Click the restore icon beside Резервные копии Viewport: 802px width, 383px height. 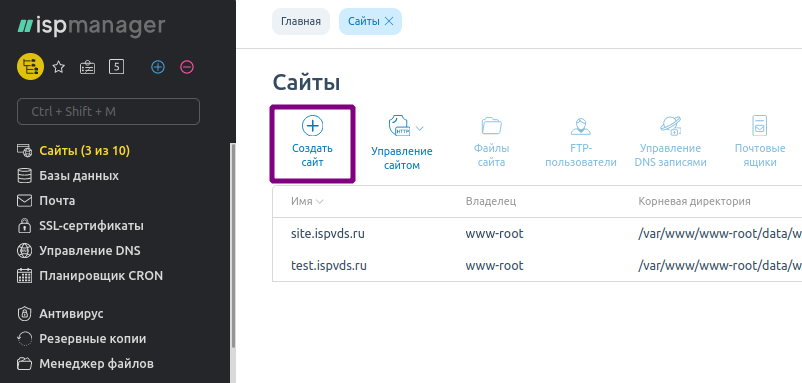[24, 339]
